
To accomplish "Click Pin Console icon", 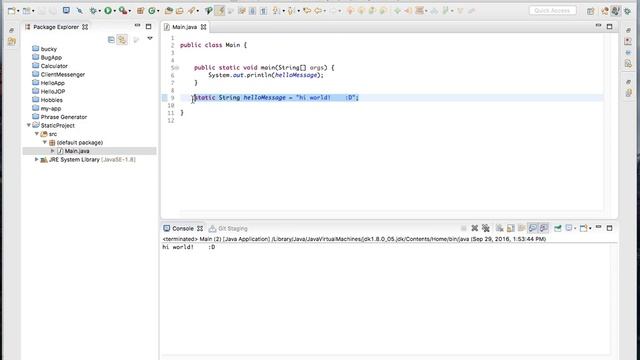I will pyautogui.click(x=558, y=228).
